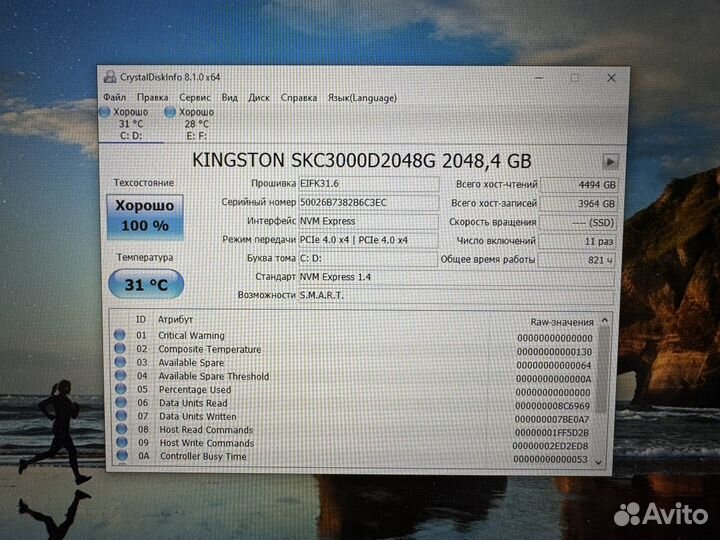Click total host reads value 4494 GB

coord(579,185)
